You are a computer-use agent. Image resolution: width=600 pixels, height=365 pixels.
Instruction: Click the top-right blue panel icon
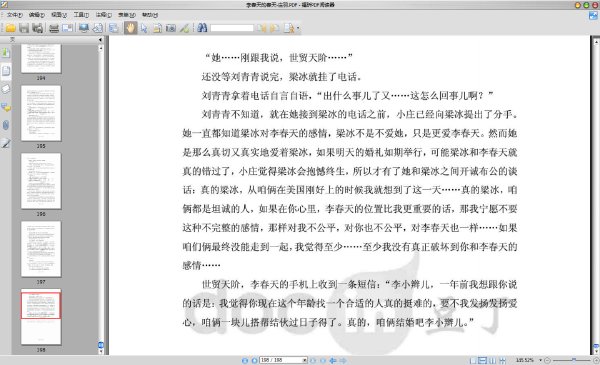(593, 16)
